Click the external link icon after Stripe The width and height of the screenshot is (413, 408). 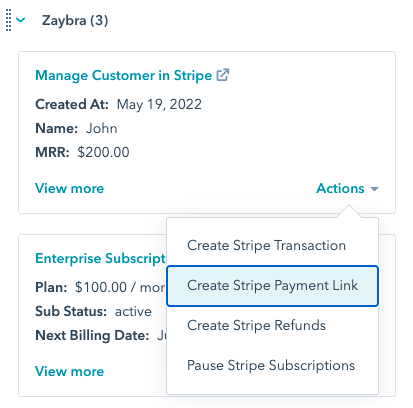(223, 75)
